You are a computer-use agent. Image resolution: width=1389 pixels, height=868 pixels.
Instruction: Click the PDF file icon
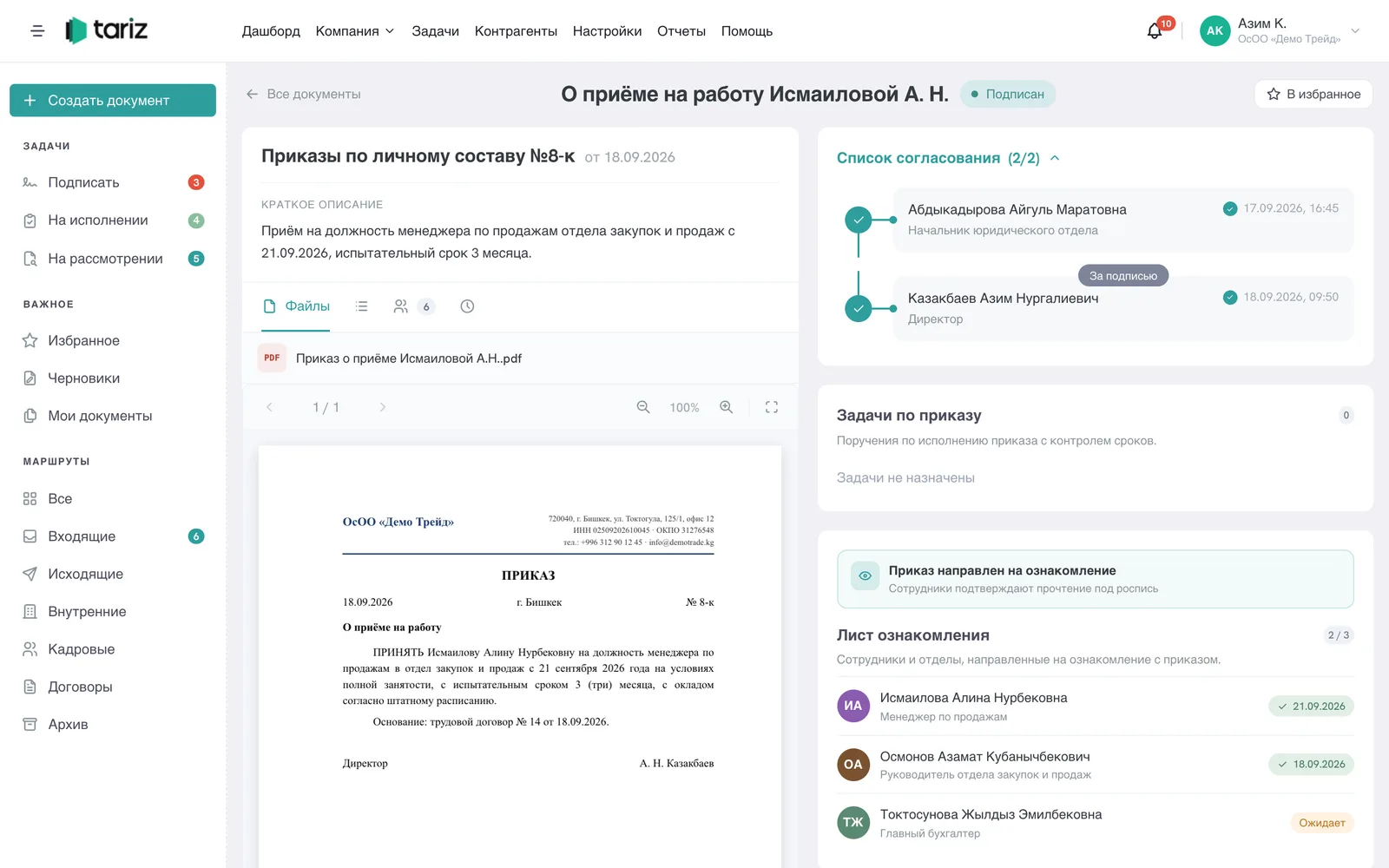point(272,358)
